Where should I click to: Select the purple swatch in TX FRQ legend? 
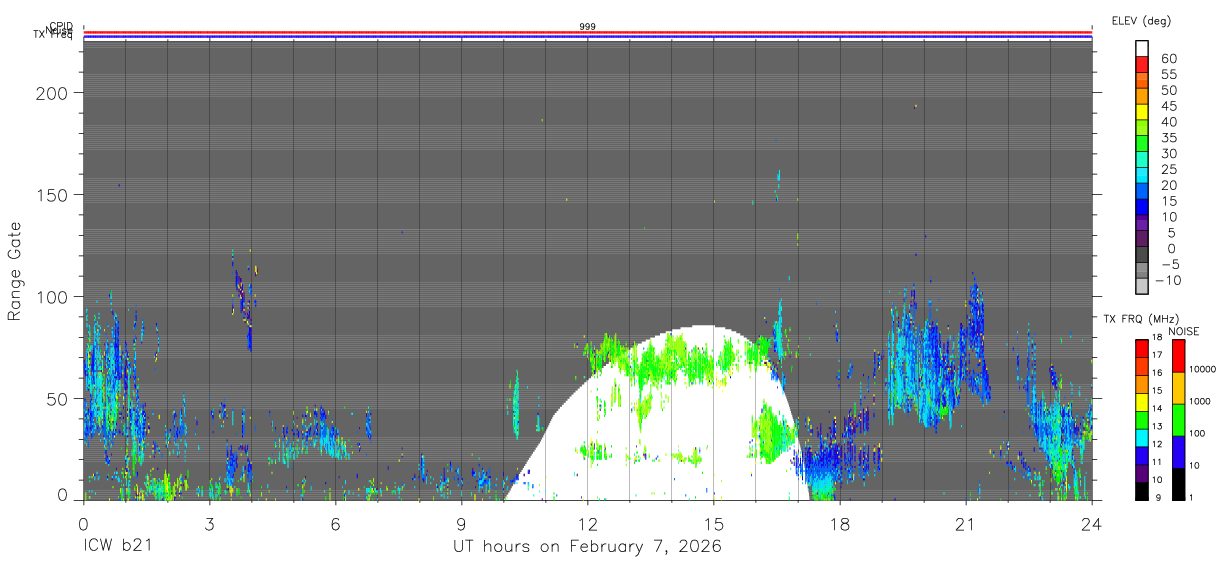pos(1142,473)
